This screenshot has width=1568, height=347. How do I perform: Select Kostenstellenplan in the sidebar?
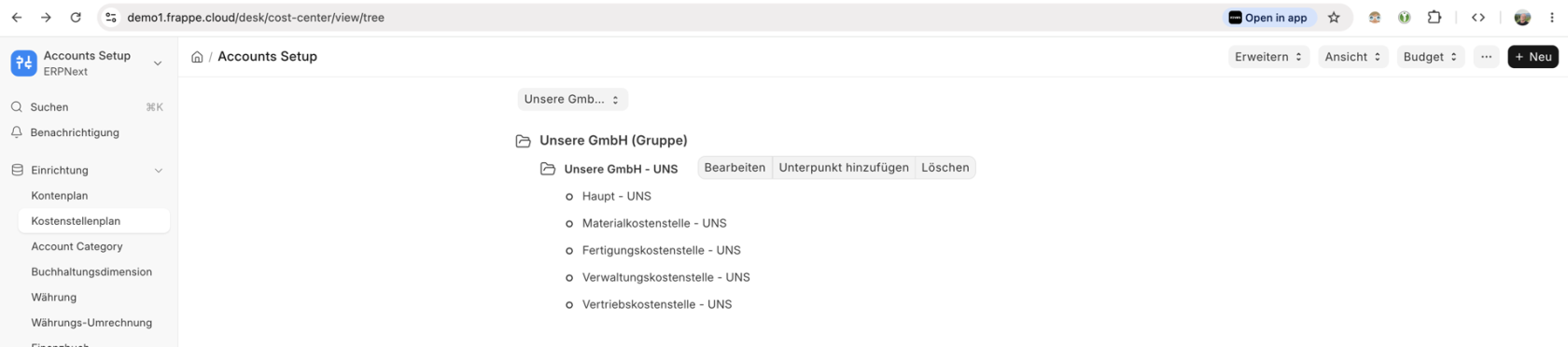coord(93,221)
